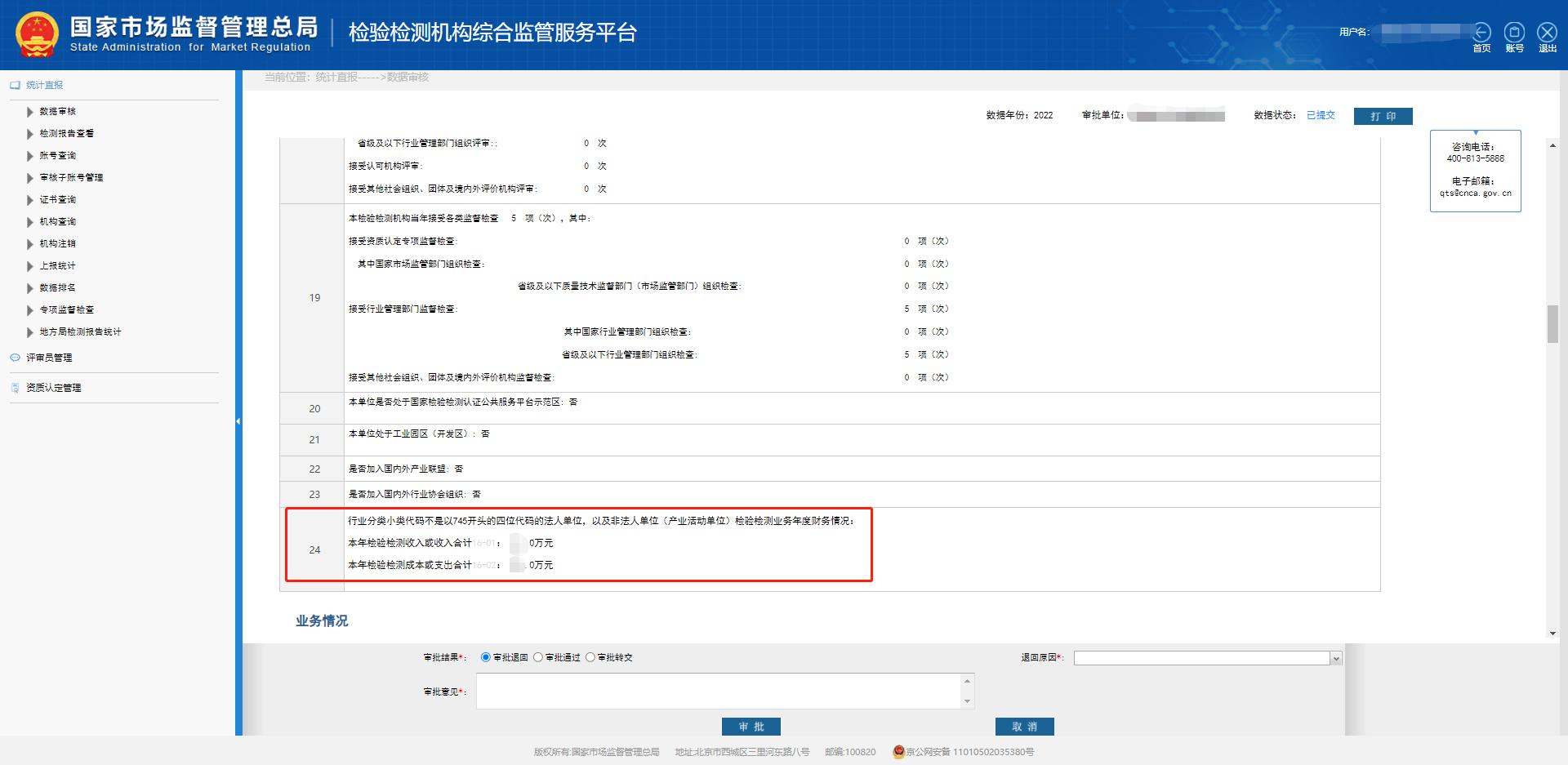Click the 京公网安备 badge icon in footer
1568x765 pixels.
(898, 753)
